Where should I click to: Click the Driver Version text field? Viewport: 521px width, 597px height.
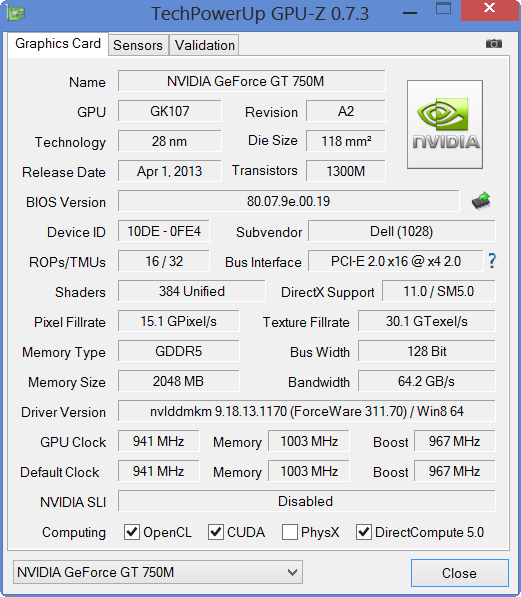(307, 411)
